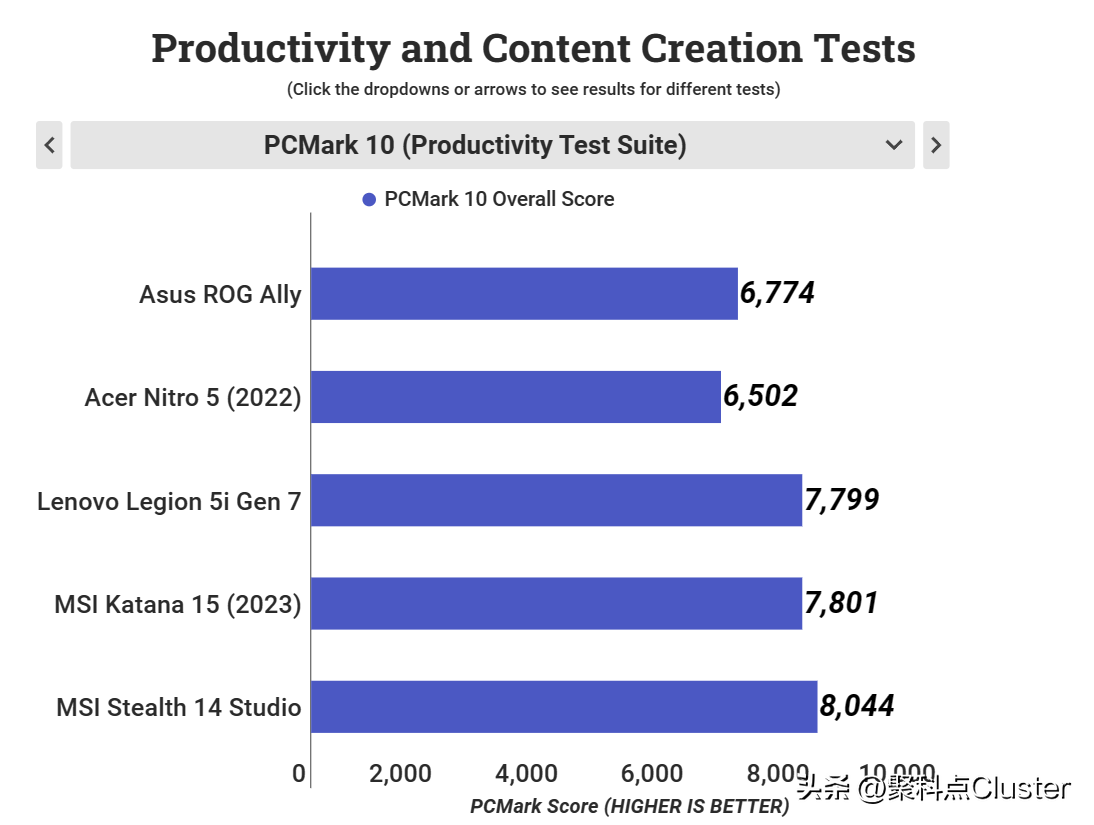Click the Productivity and Content Creation Tests title
Image resolution: width=1094 pixels, height=825 pixels.
[x=533, y=48]
